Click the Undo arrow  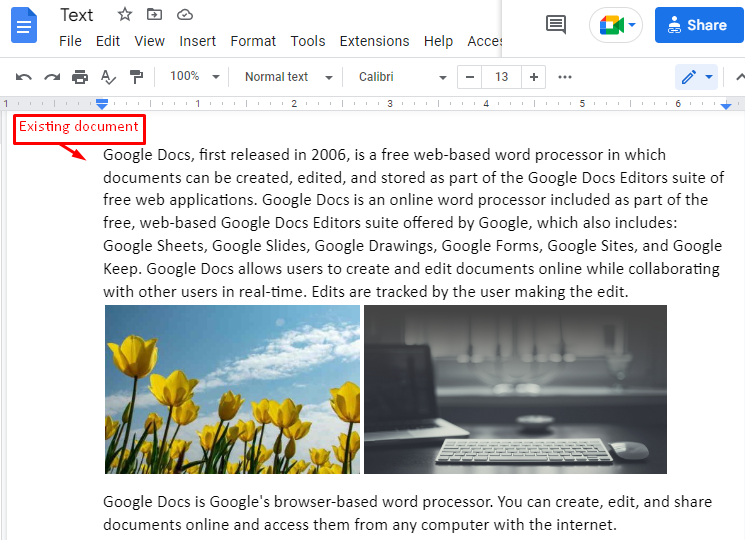tap(23, 77)
